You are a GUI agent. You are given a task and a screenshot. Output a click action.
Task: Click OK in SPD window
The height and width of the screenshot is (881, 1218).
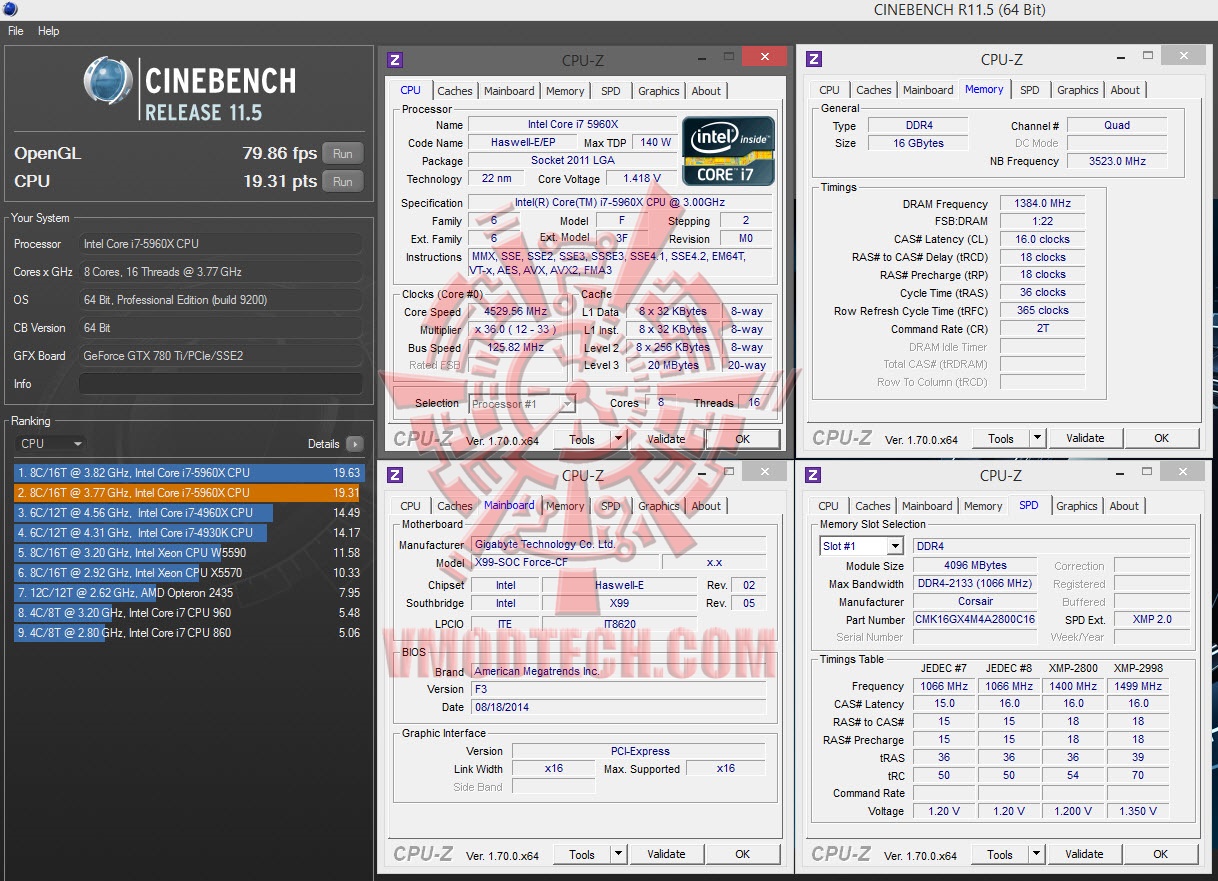(1160, 854)
